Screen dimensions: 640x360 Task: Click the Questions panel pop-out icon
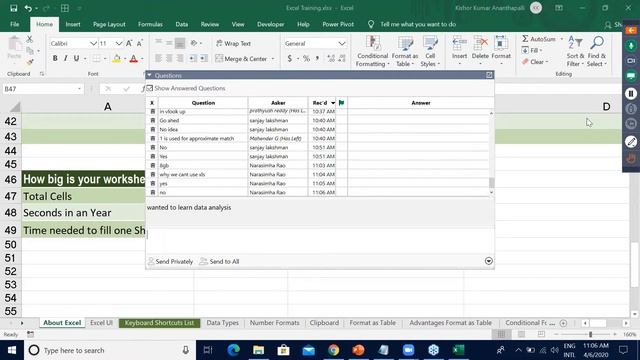click(489, 75)
